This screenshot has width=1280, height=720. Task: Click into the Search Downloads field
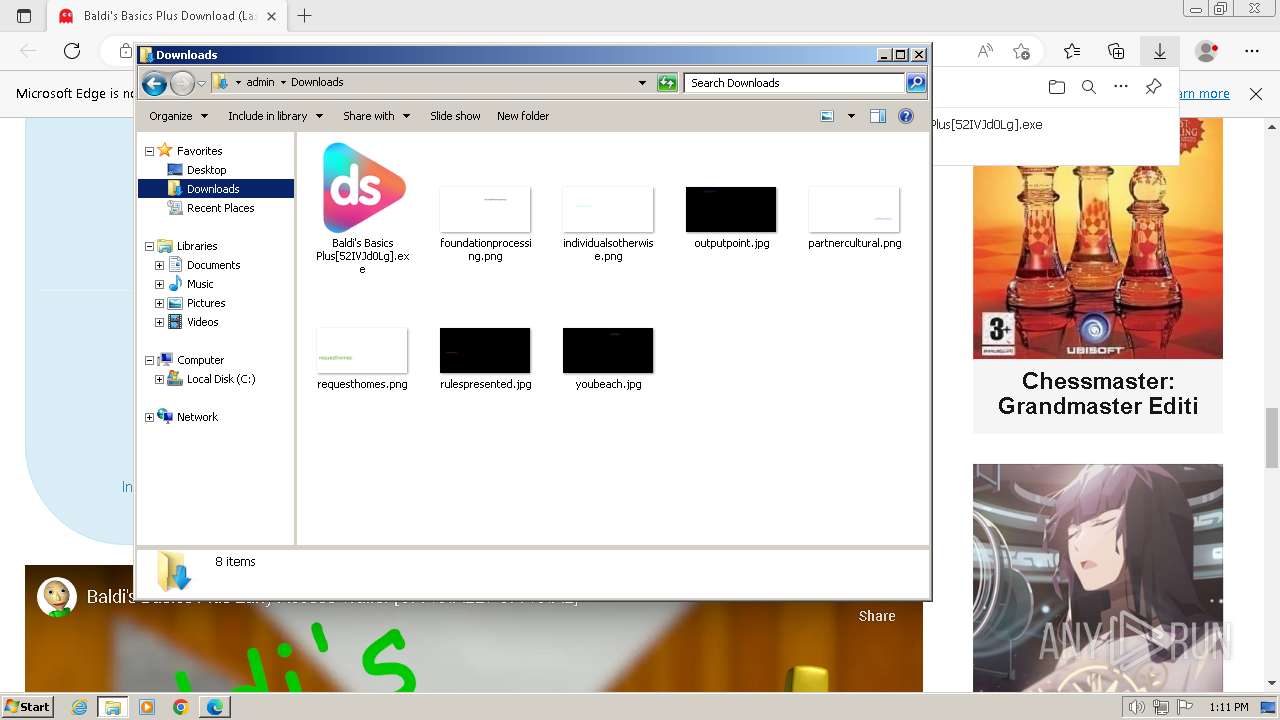[795, 83]
